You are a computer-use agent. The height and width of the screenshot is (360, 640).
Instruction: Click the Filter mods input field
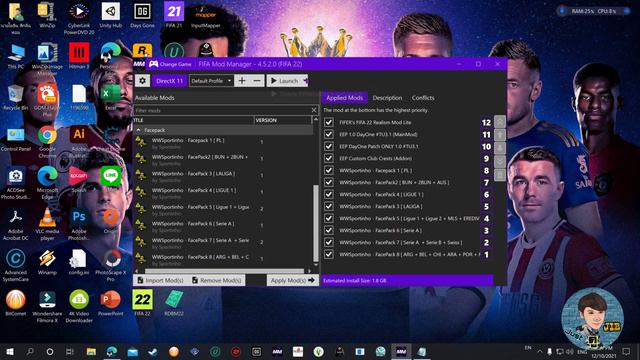pyautogui.click(x=222, y=110)
